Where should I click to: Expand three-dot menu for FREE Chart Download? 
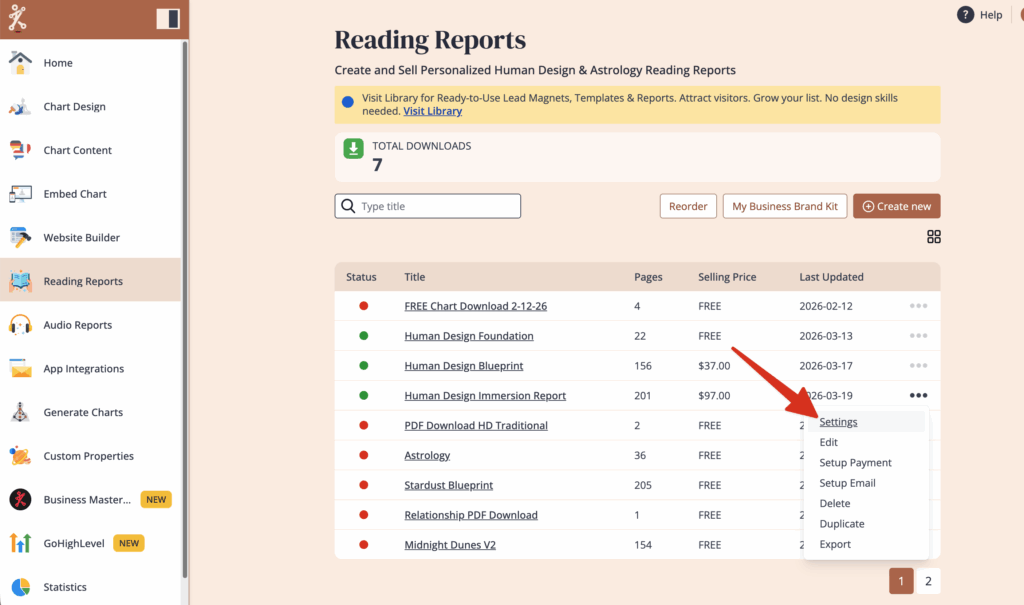tap(918, 306)
